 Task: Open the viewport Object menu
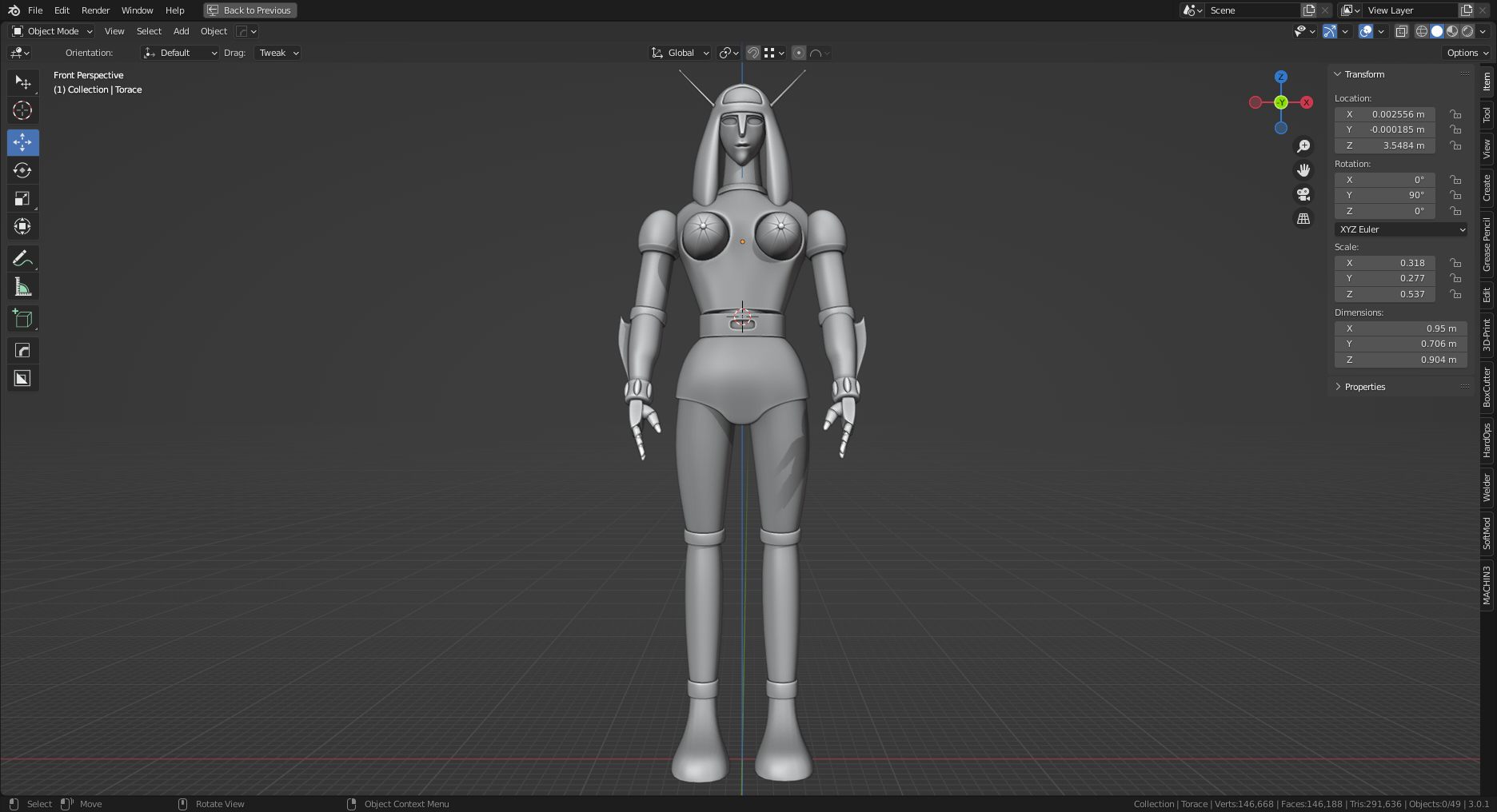(x=214, y=31)
